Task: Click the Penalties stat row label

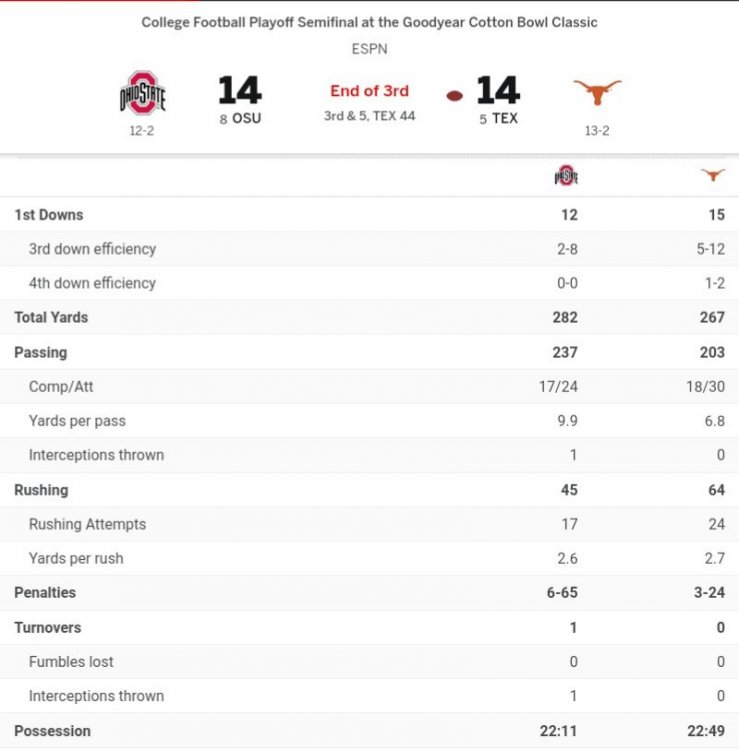Action: [45, 593]
